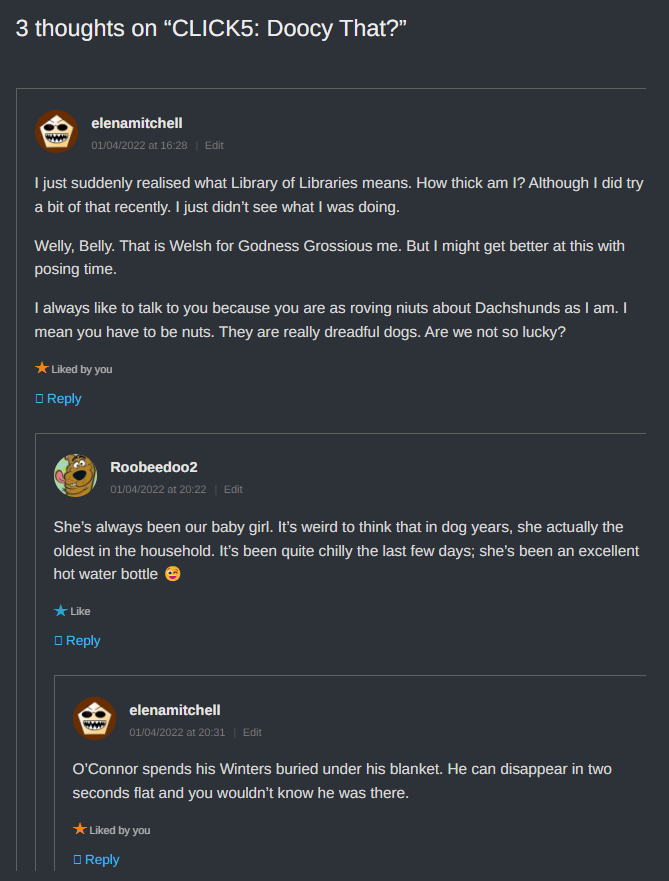669x881 pixels.
Task: Unlike the first comment via orange star
Action: [x=42, y=368]
